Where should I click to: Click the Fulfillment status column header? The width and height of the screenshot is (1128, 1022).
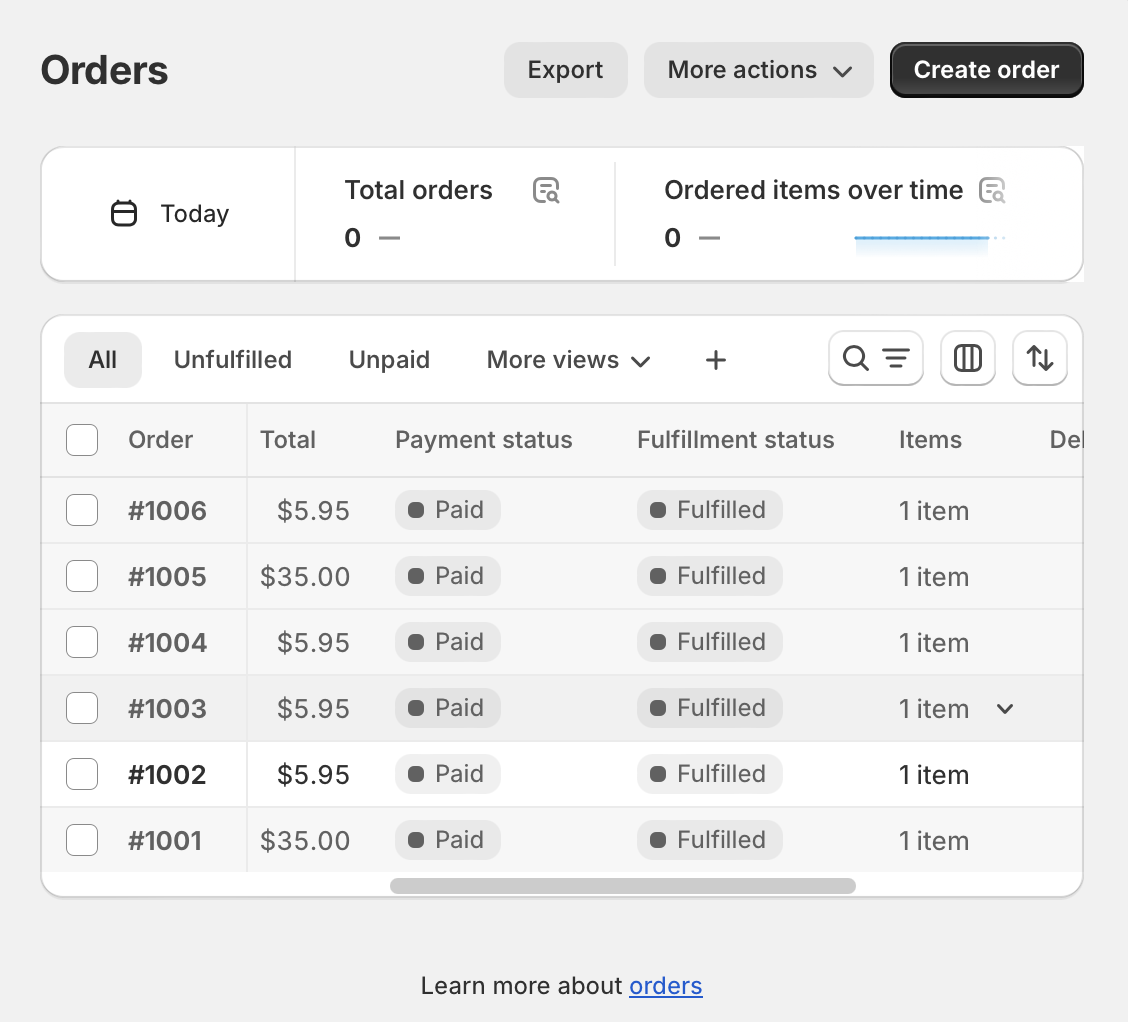pyautogui.click(x=735, y=440)
